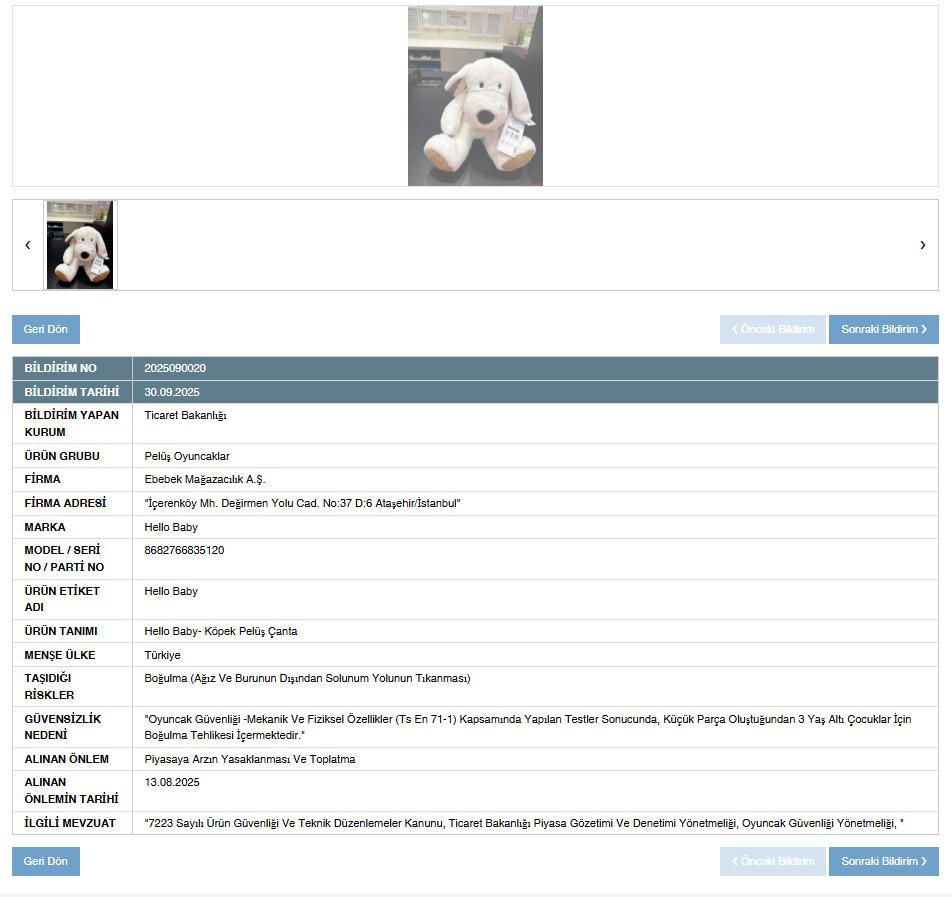The width and height of the screenshot is (952, 897).
Task: Open the large plush dog product photo
Action: [475, 96]
